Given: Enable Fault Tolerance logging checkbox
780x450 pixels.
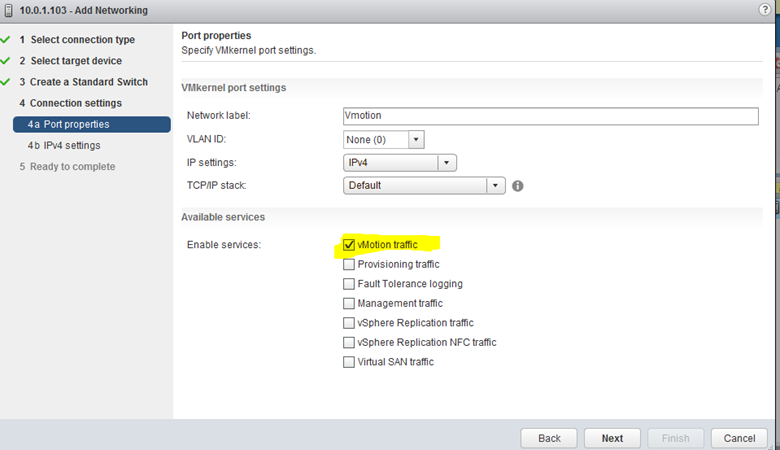Looking at the screenshot, I should (349, 284).
